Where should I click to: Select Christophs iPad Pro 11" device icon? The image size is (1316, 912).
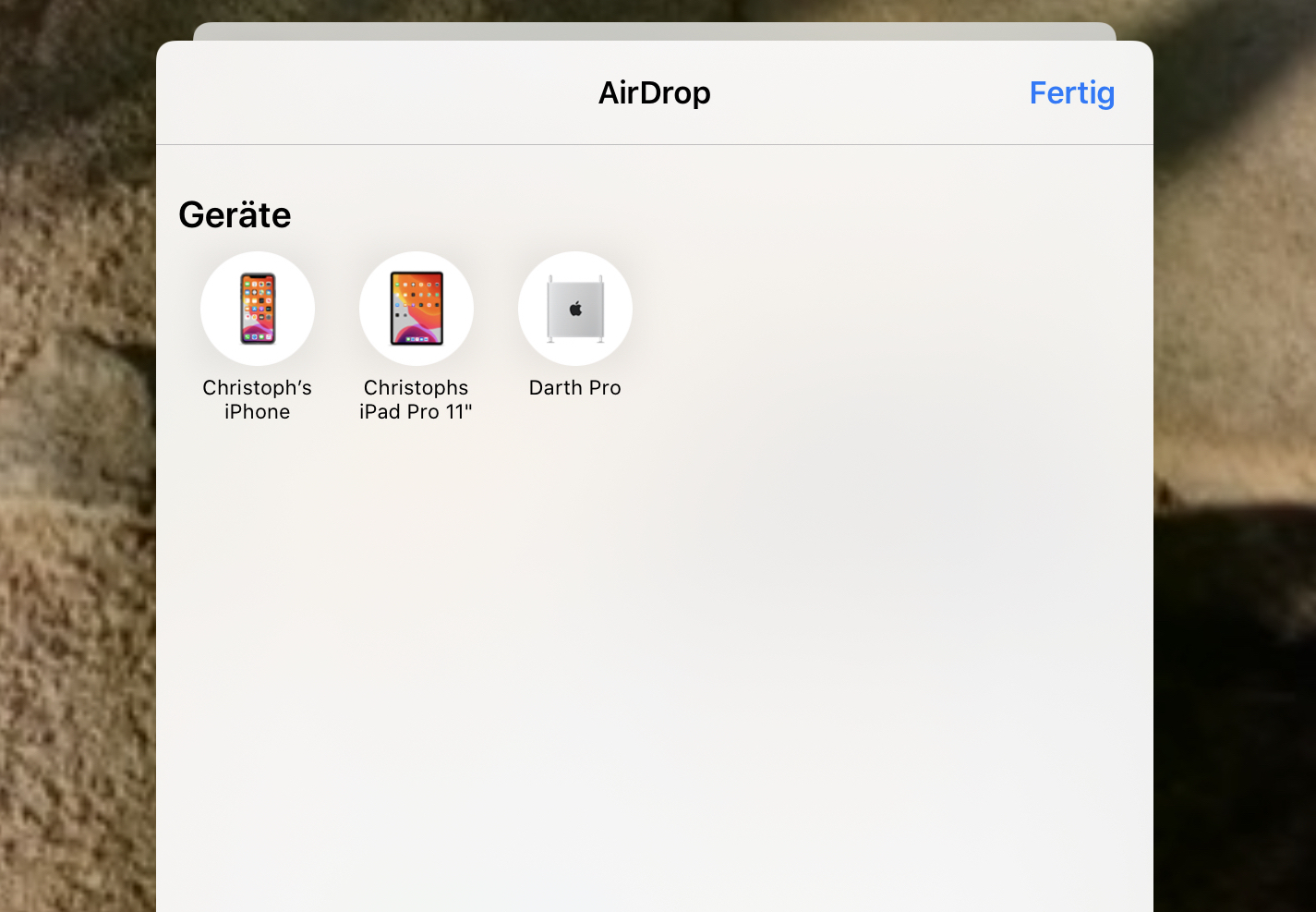(x=417, y=309)
